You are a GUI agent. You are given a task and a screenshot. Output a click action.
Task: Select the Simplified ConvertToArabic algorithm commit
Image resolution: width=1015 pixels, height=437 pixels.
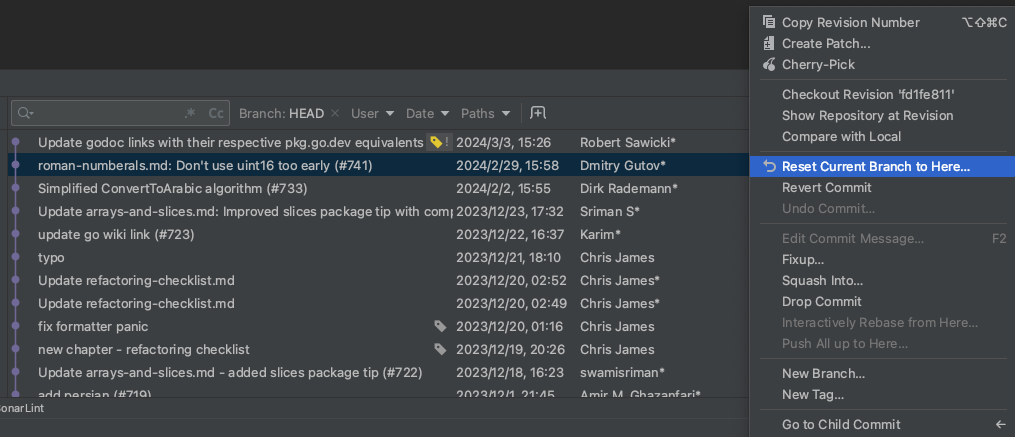(x=172, y=188)
